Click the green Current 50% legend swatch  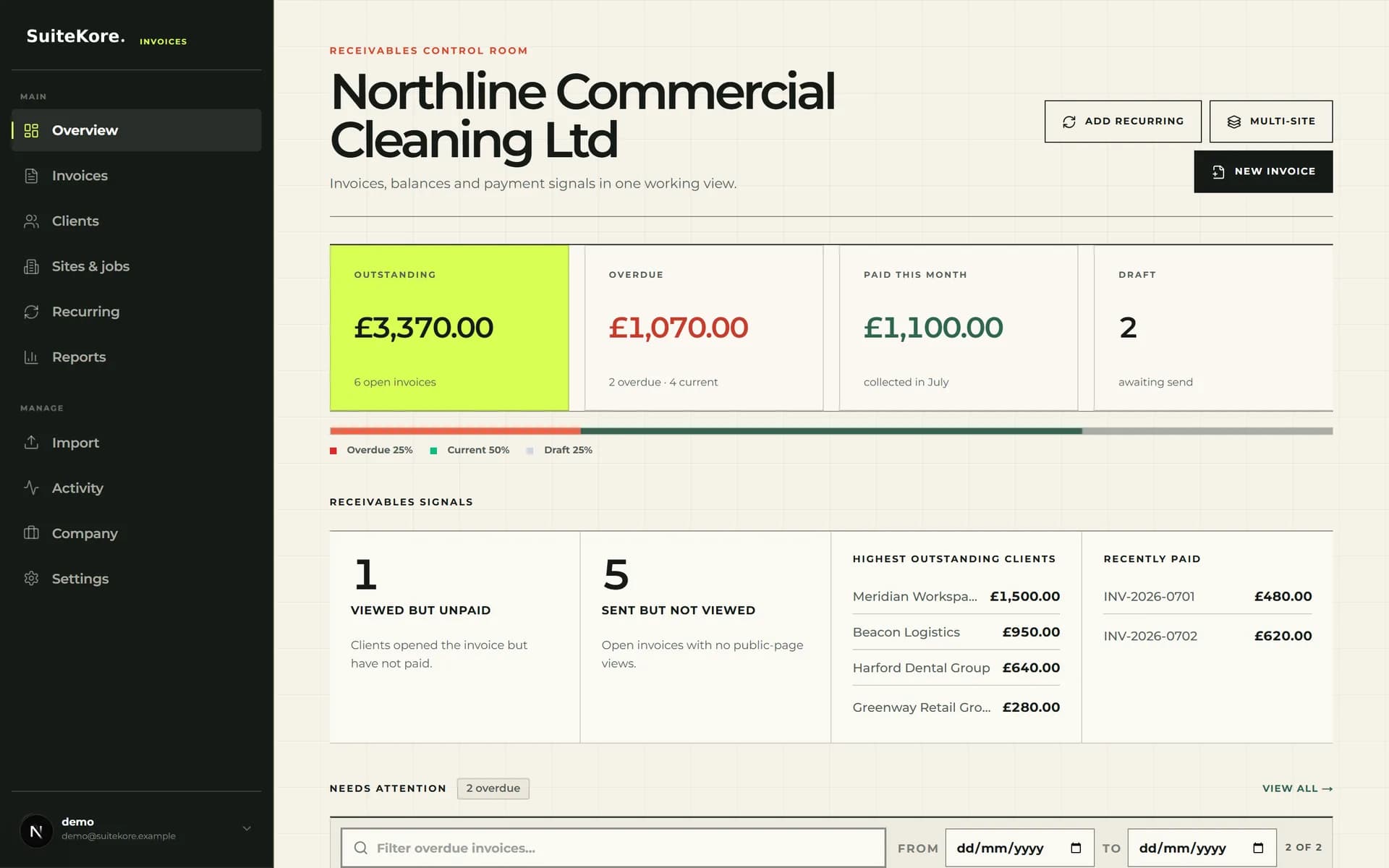click(433, 451)
